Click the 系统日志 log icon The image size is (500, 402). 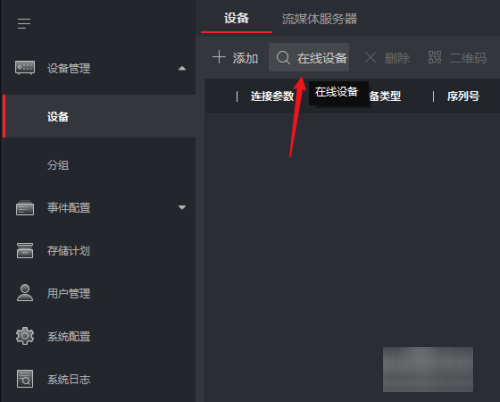tap(25, 379)
